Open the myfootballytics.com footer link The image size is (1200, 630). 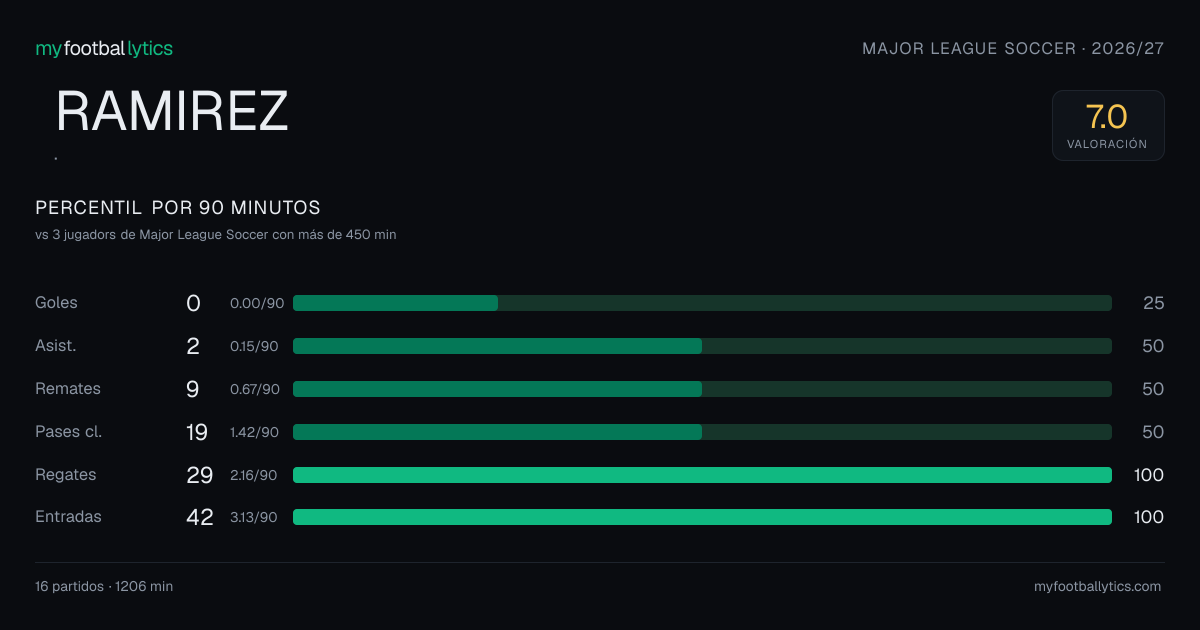pos(1097,587)
